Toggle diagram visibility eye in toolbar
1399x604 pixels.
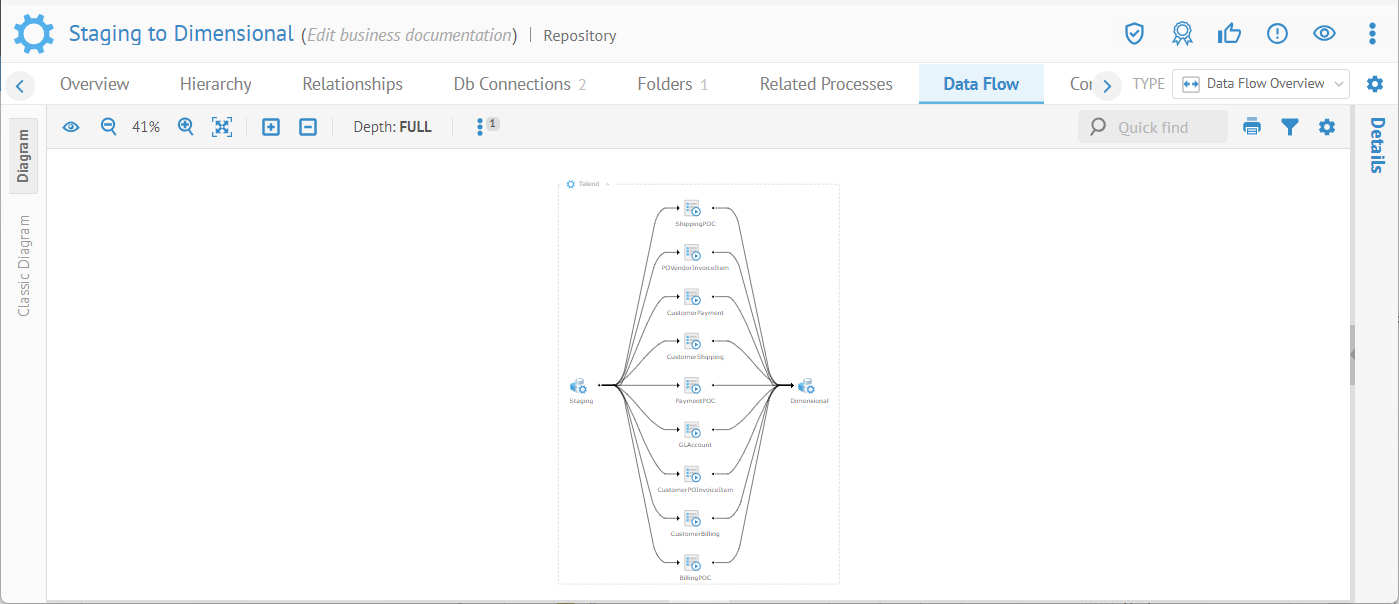pyautogui.click(x=71, y=127)
